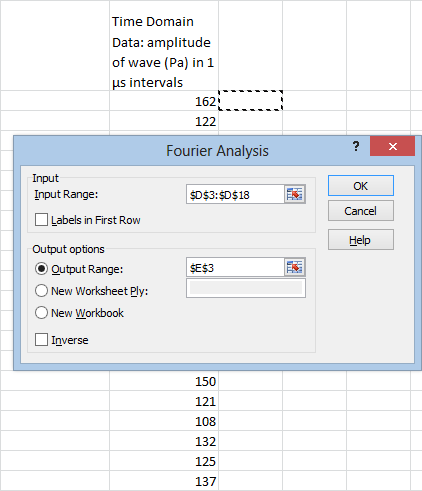Image resolution: width=422 pixels, height=491 pixels.
Task: Click the question mark help icon
Action: tap(356, 146)
